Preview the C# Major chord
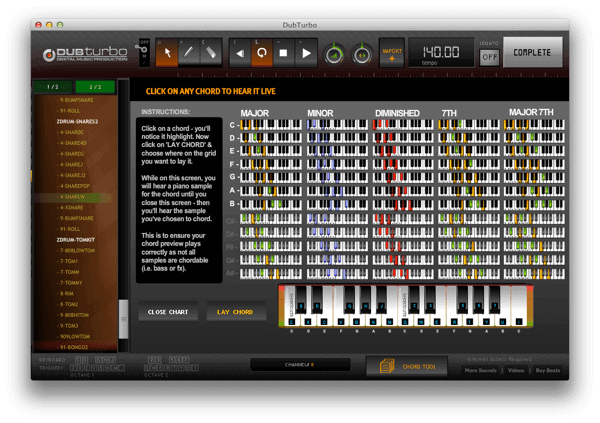This screenshot has width=600, height=423. point(271,219)
